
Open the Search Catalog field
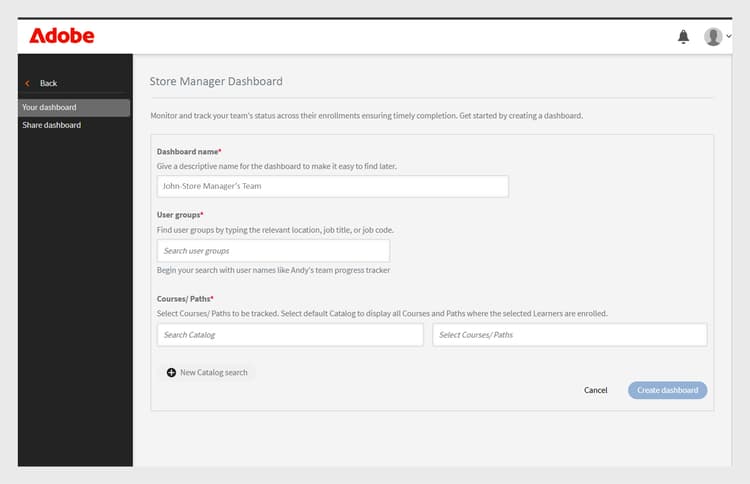[290, 335]
